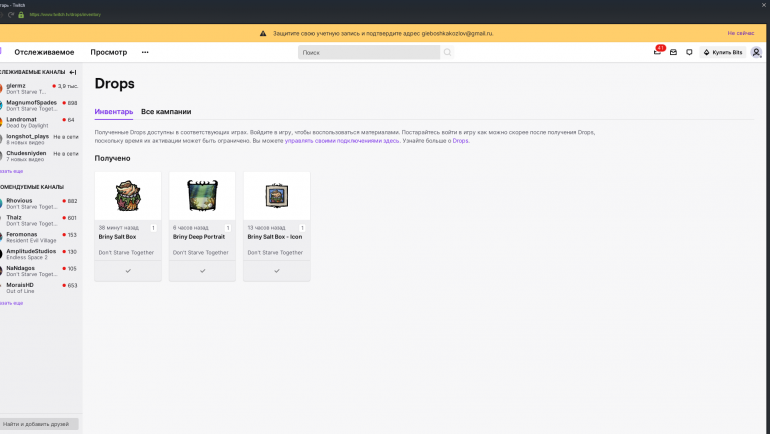Click the Briny Salt Box - Icon title
Image resolution: width=770 pixels, height=434 pixels.
(x=275, y=237)
